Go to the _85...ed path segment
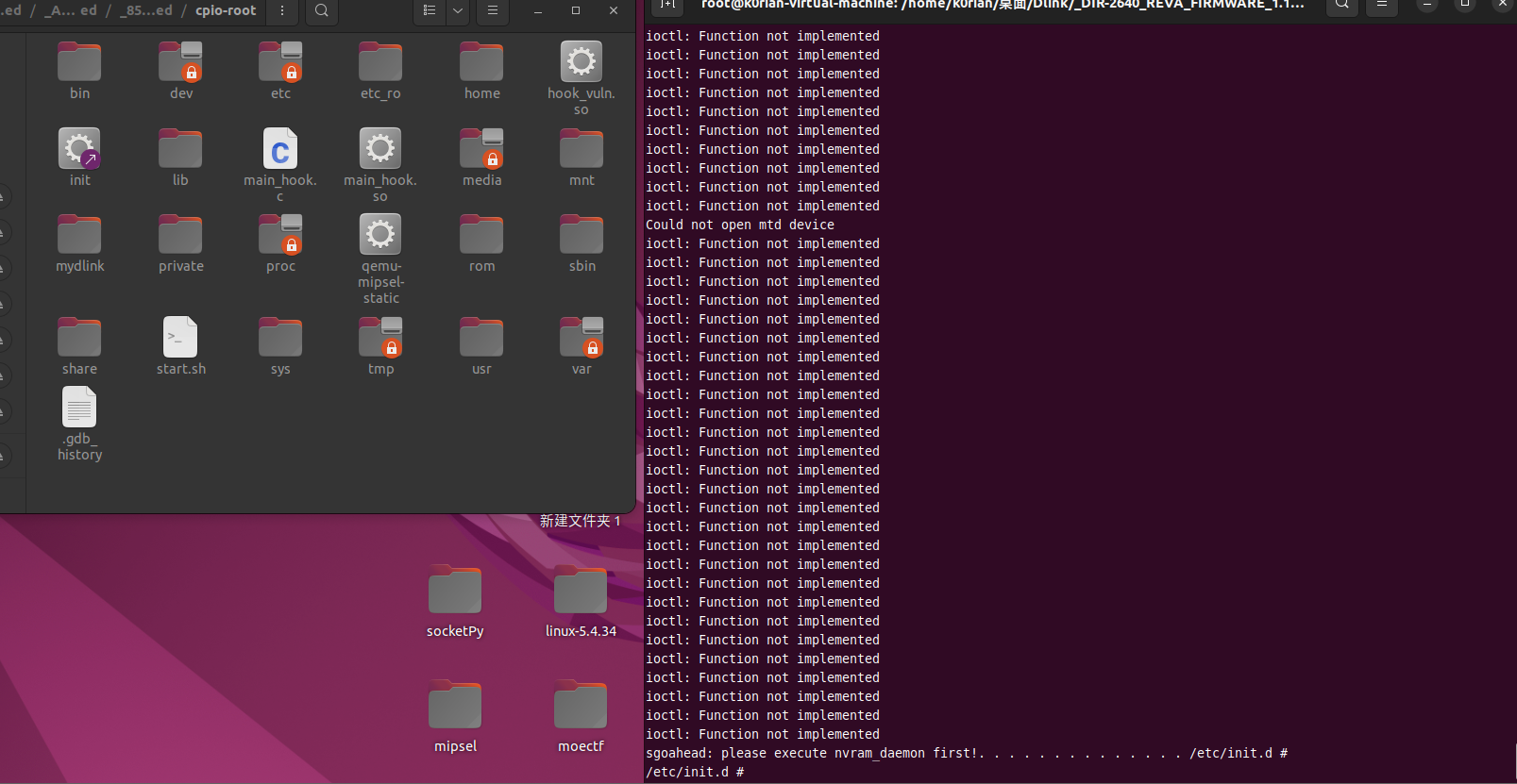This screenshot has width=1517, height=784. [146, 10]
